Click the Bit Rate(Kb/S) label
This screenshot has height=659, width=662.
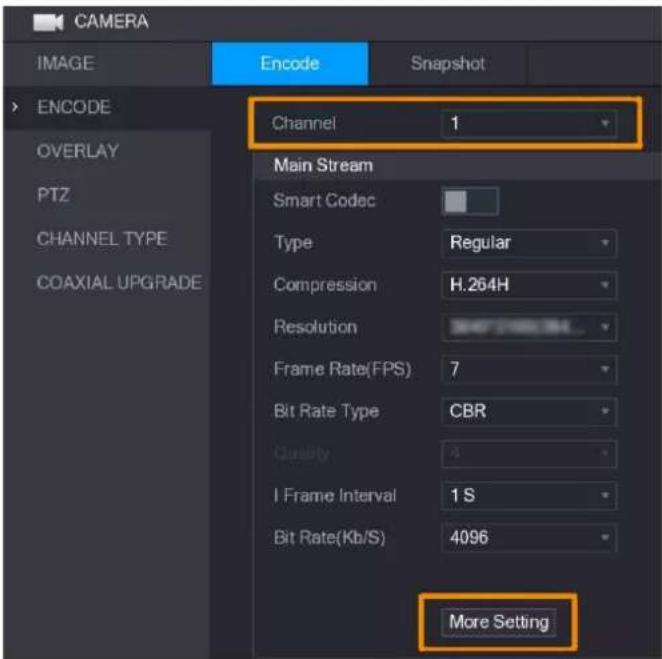[329, 537]
